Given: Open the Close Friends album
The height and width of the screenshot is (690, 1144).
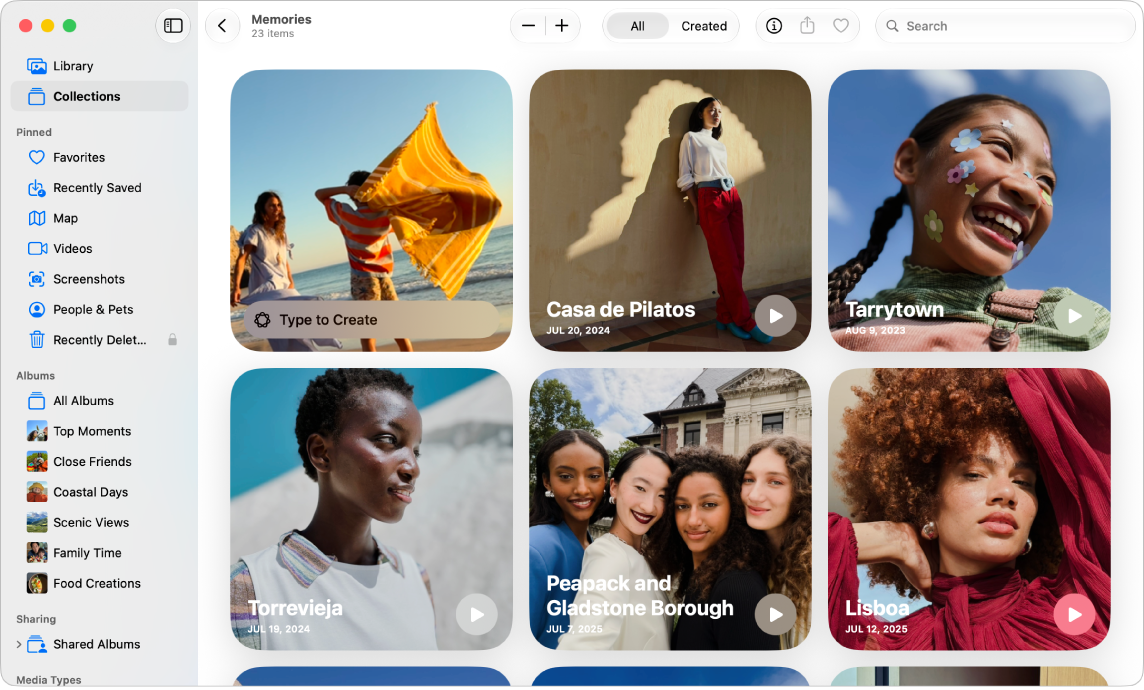Looking at the screenshot, I should pos(99,462).
